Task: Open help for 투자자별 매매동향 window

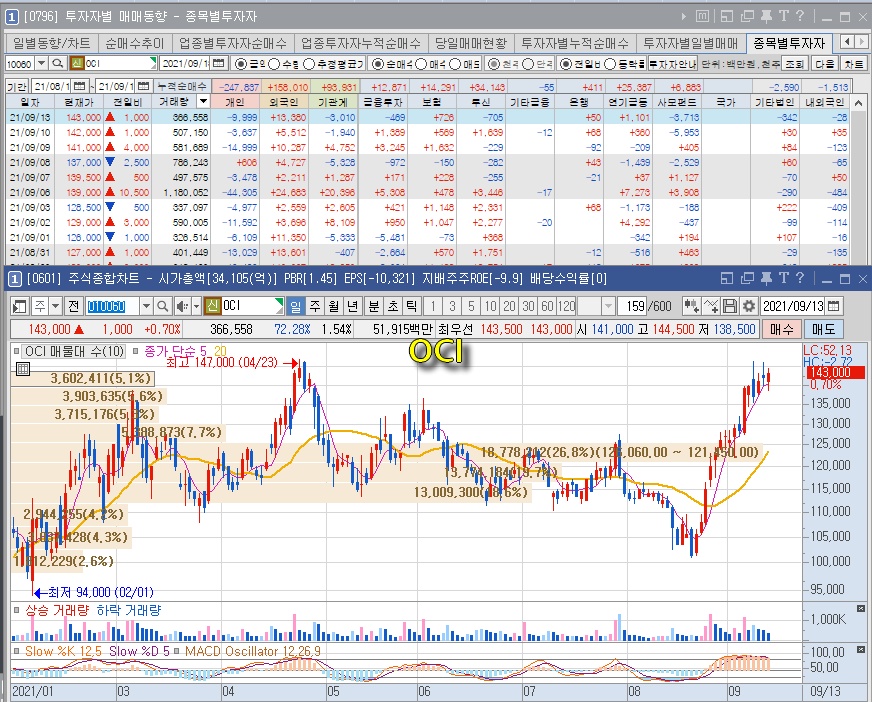Action: pyautogui.click(x=799, y=16)
